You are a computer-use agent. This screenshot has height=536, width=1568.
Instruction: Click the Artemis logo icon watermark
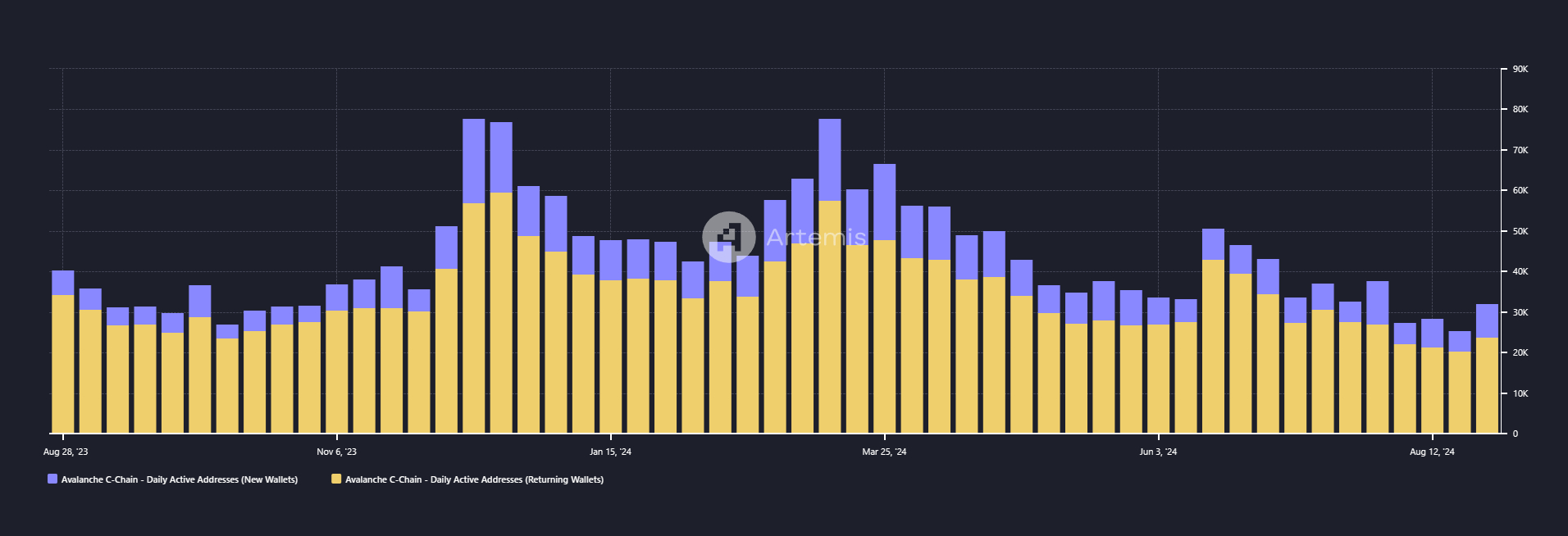tap(729, 237)
